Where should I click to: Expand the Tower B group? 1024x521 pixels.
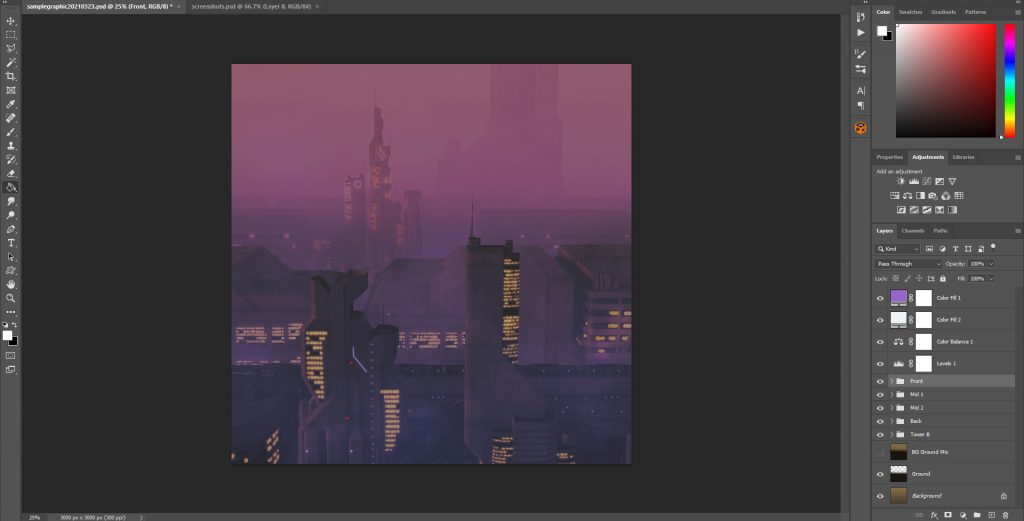(891, 434)
